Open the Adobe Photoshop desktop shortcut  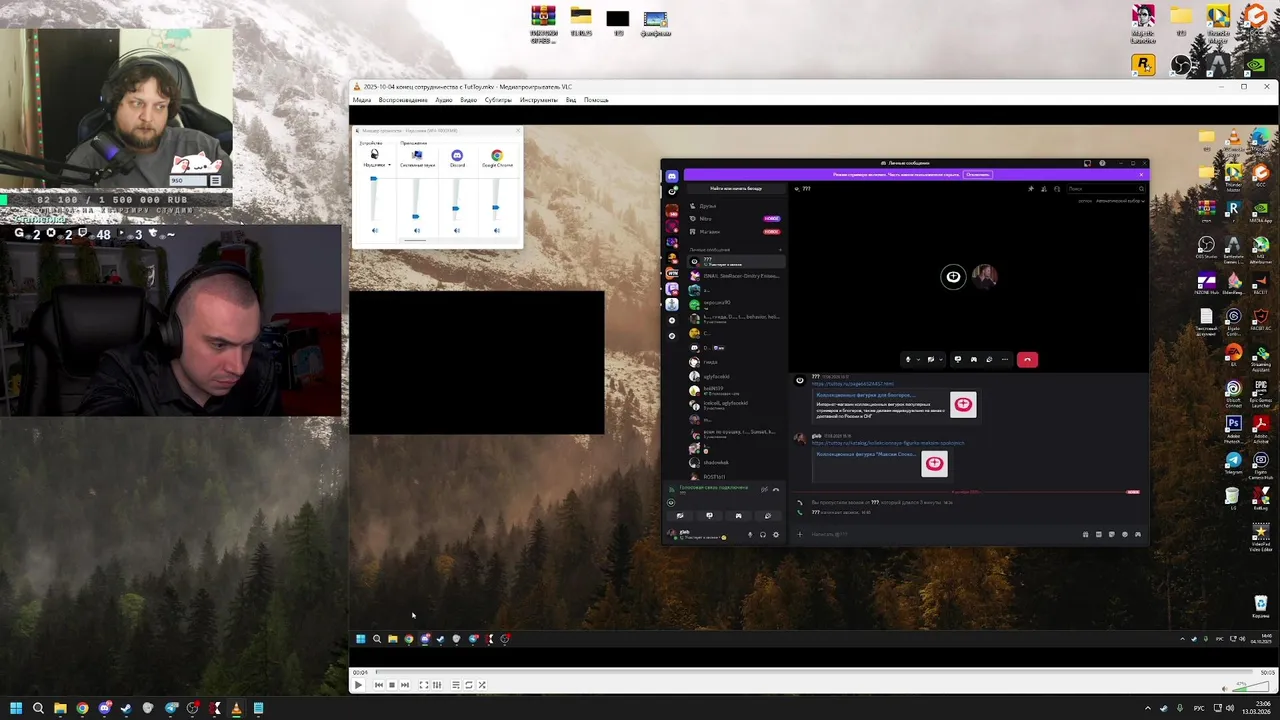pos(1234,428)
